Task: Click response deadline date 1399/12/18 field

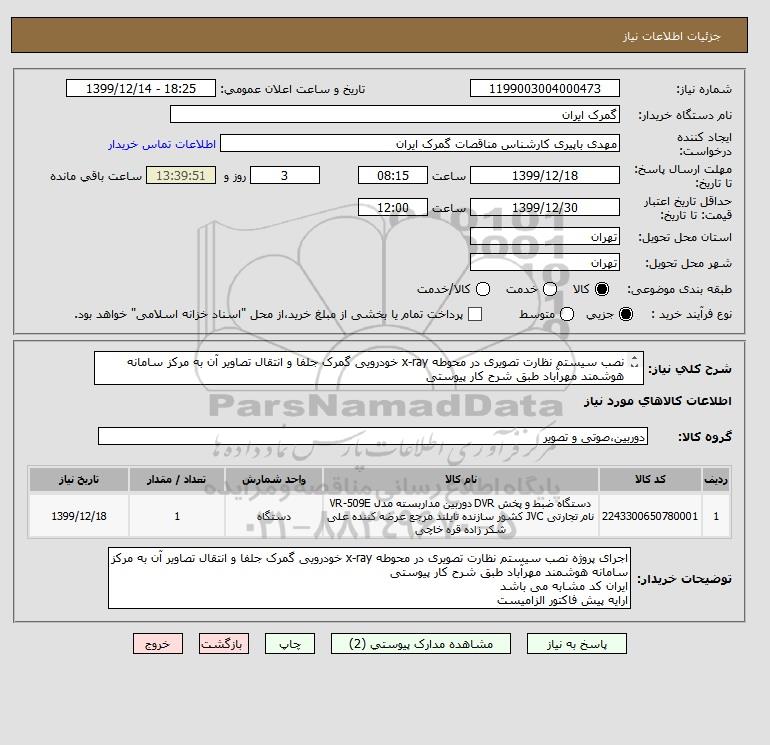Action: click(x=545, y=175)
